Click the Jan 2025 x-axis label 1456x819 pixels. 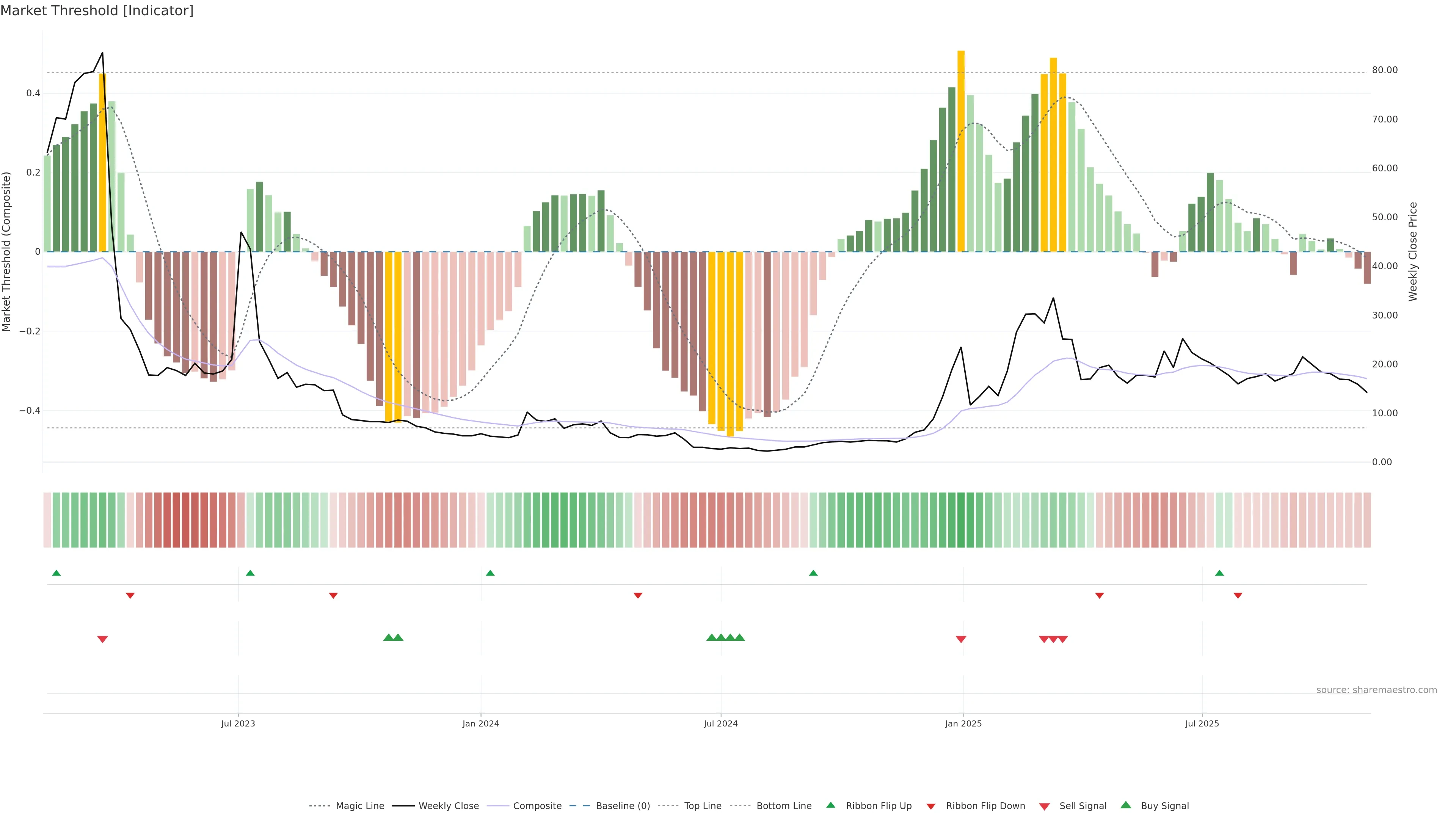pos(963,723)
